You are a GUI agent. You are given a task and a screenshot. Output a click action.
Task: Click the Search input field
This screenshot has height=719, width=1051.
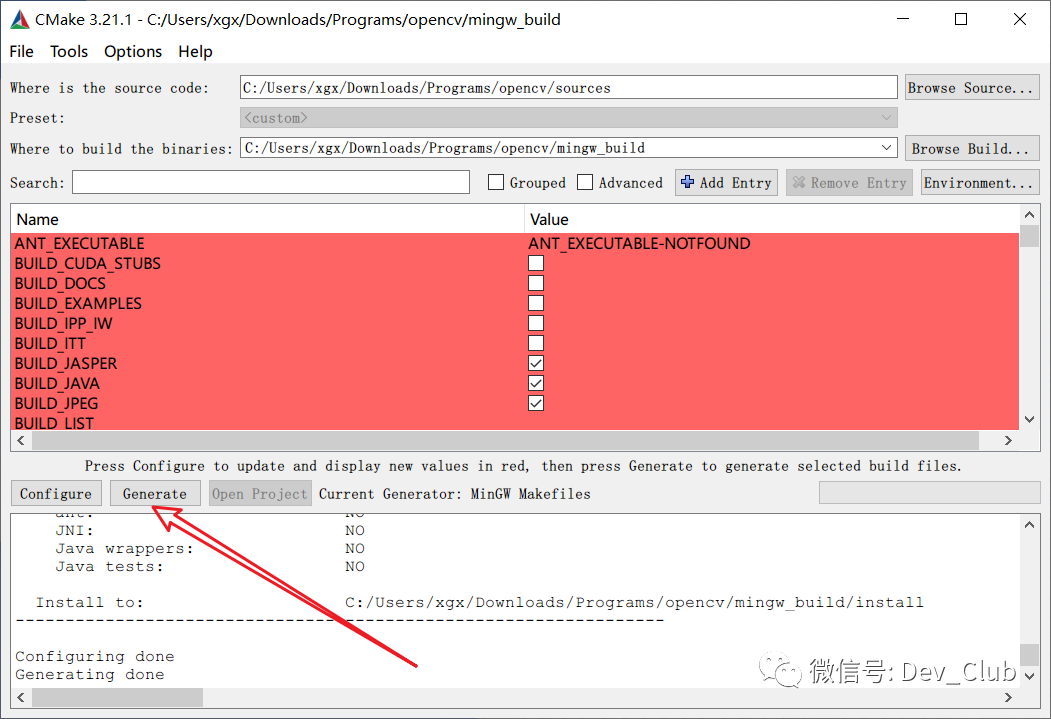pos(271,182)
